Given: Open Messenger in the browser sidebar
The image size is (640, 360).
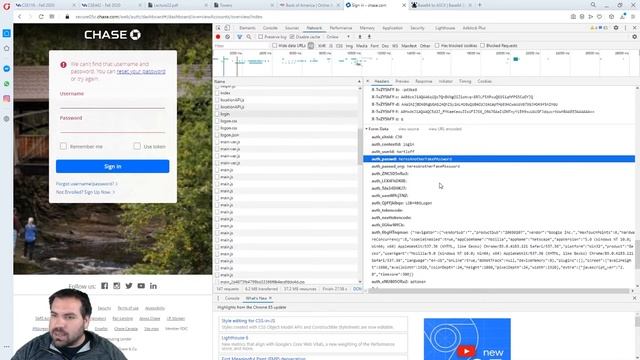Looking at the screenshot, I should (x=7, y=69).
